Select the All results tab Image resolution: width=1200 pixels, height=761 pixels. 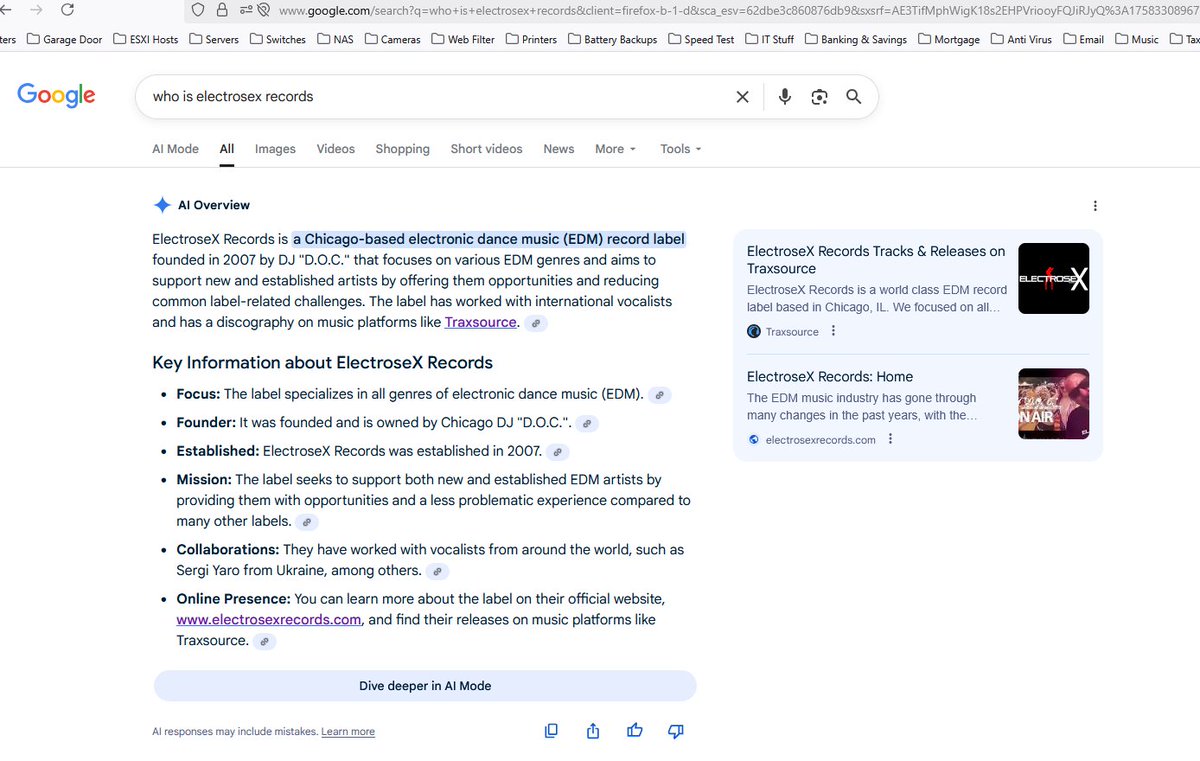pyautogui.click(x=227, y=149)
